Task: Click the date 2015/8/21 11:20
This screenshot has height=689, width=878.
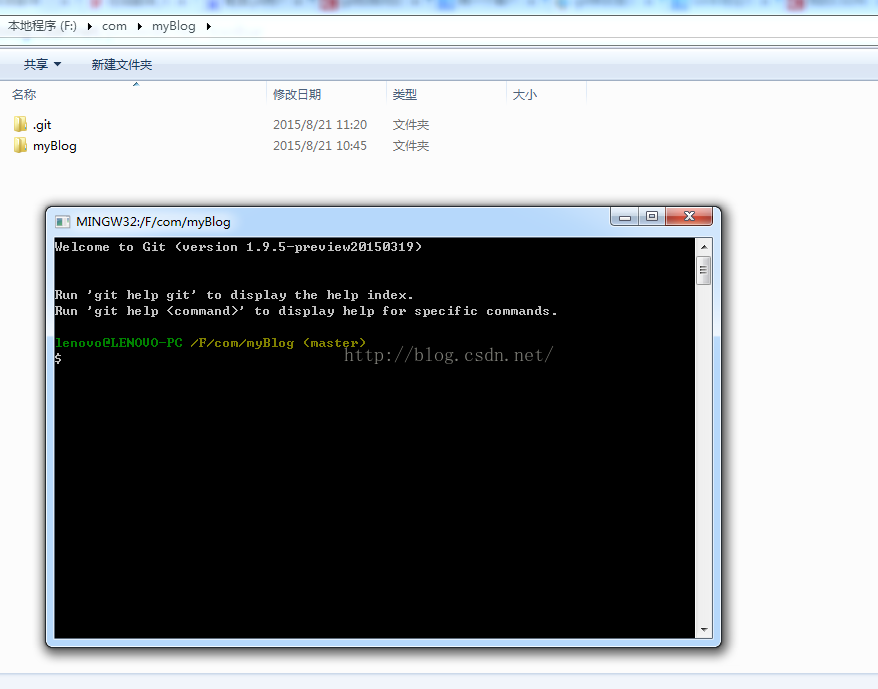Action: click(320, 124)
